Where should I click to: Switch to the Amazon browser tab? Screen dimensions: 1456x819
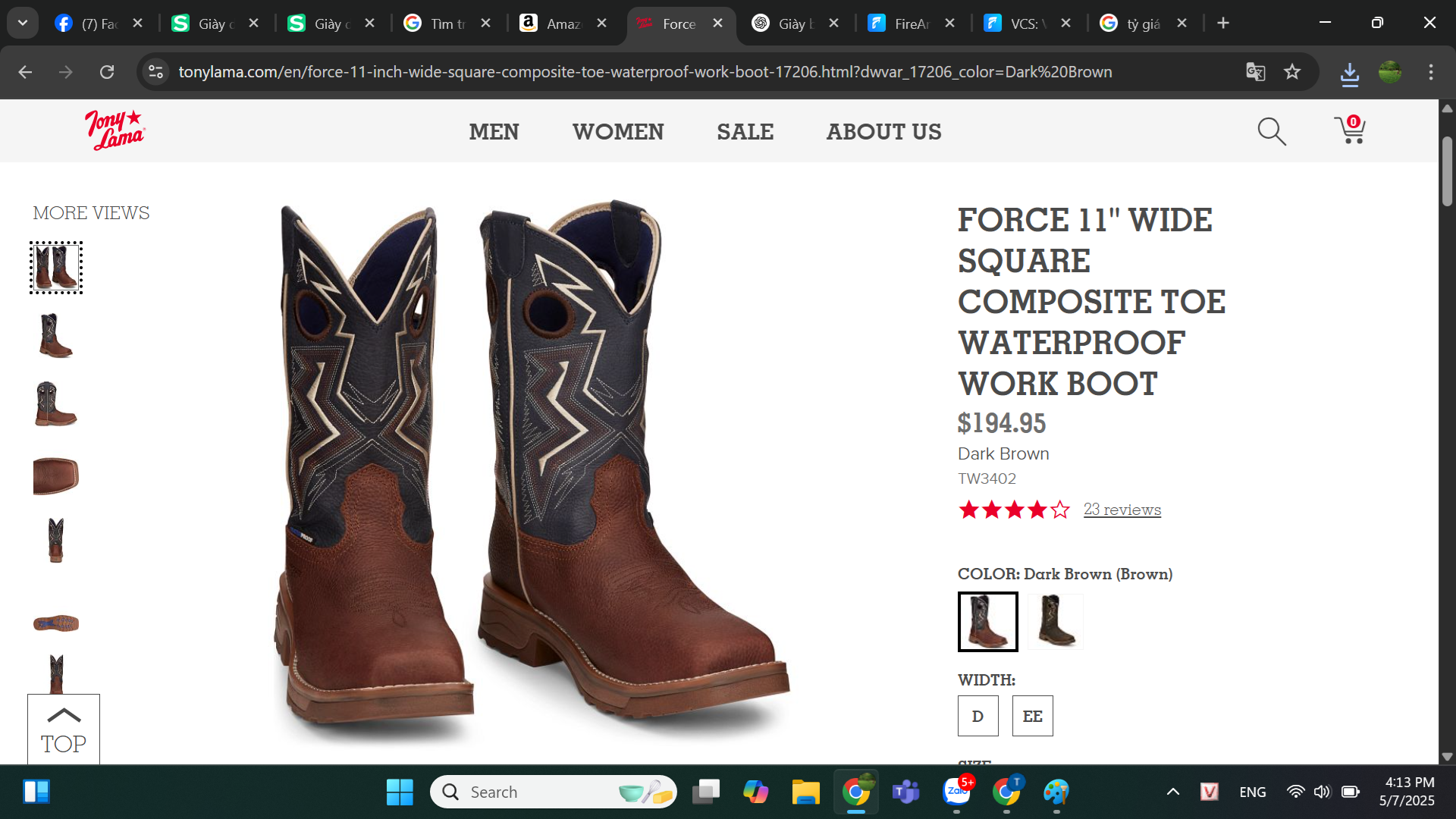562,24
